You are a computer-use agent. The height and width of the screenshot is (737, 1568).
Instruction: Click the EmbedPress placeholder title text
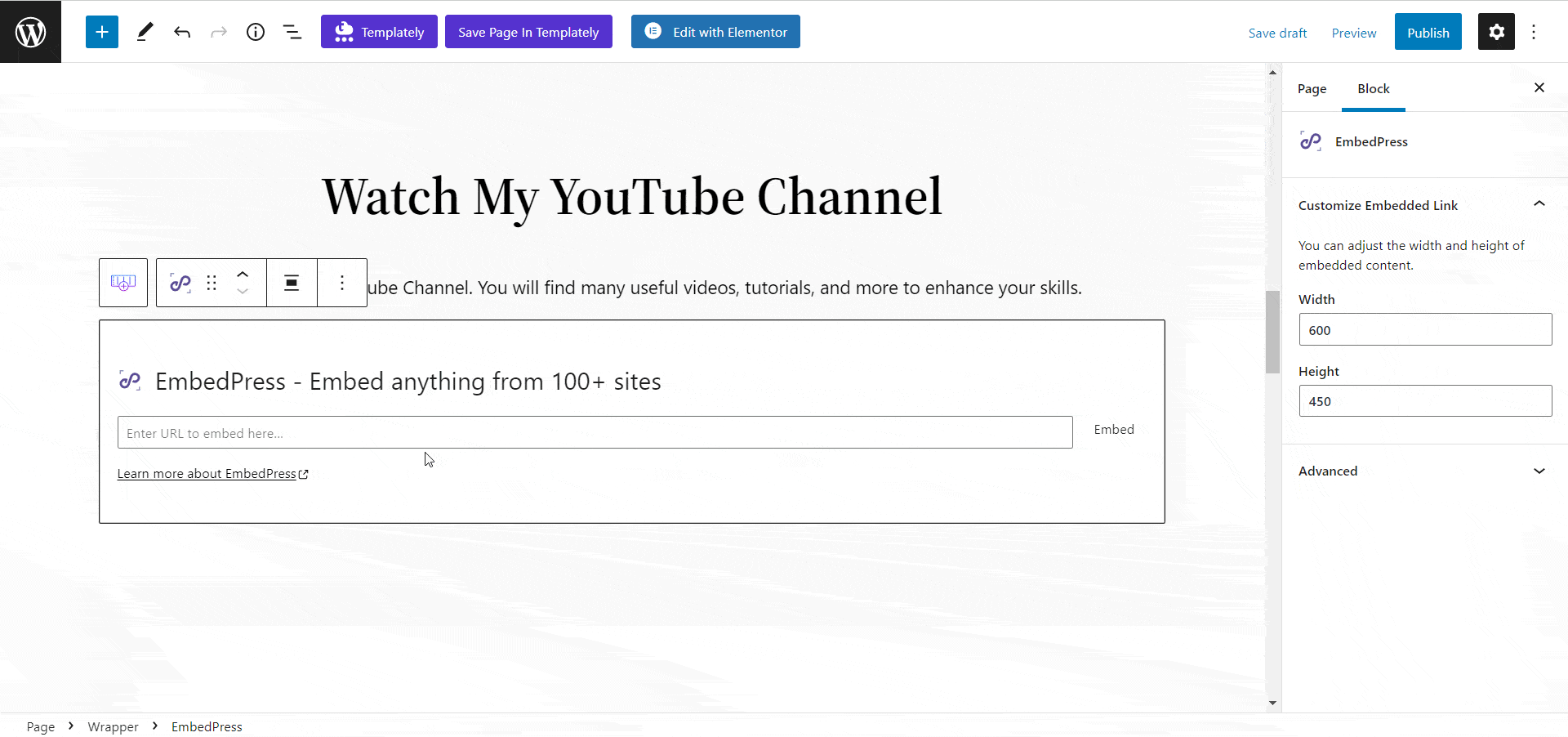[408, 381]
